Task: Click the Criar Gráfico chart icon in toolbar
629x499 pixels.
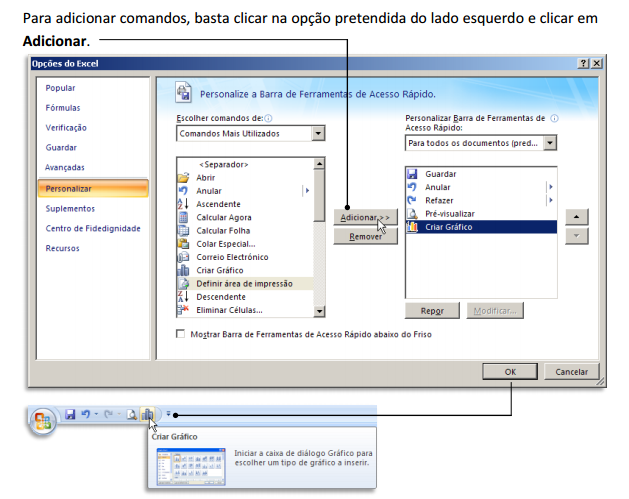Action: pyautogui.click(x=147, y=414)
